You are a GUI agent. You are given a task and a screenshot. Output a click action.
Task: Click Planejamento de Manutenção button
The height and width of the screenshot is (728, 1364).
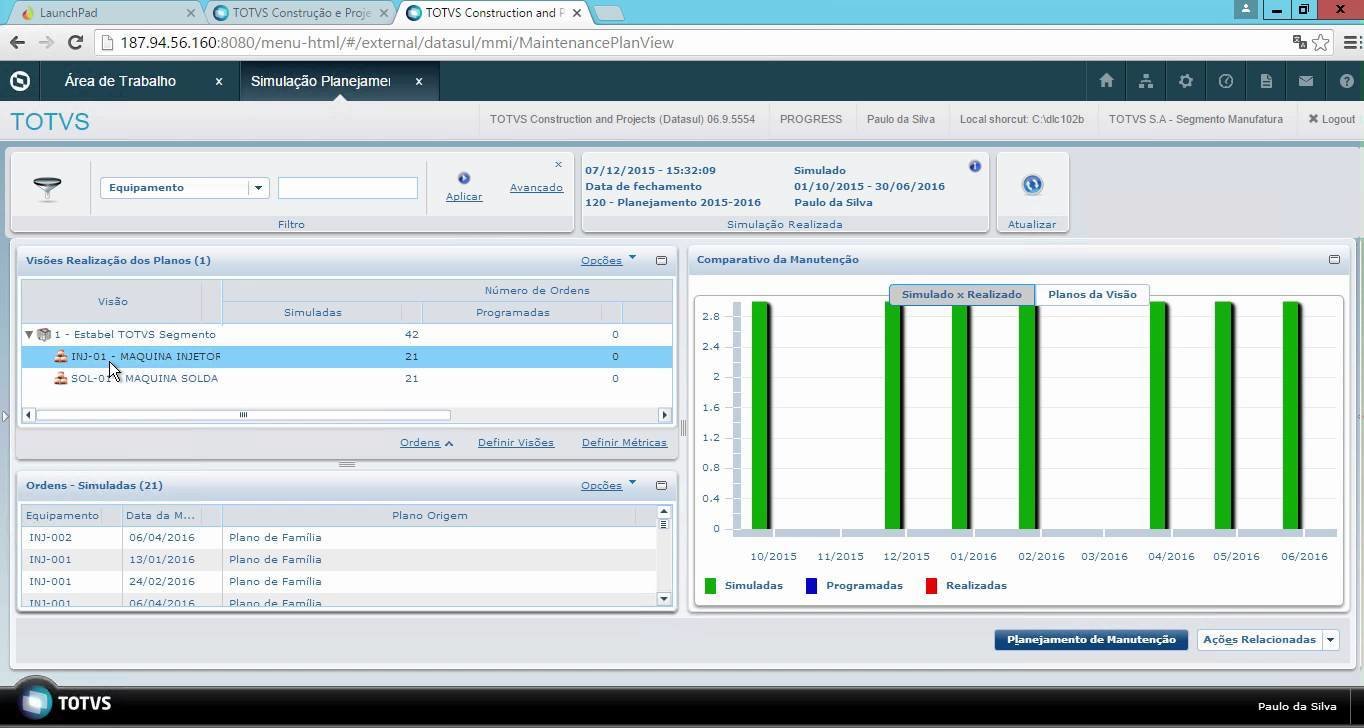pos(1091,640)
